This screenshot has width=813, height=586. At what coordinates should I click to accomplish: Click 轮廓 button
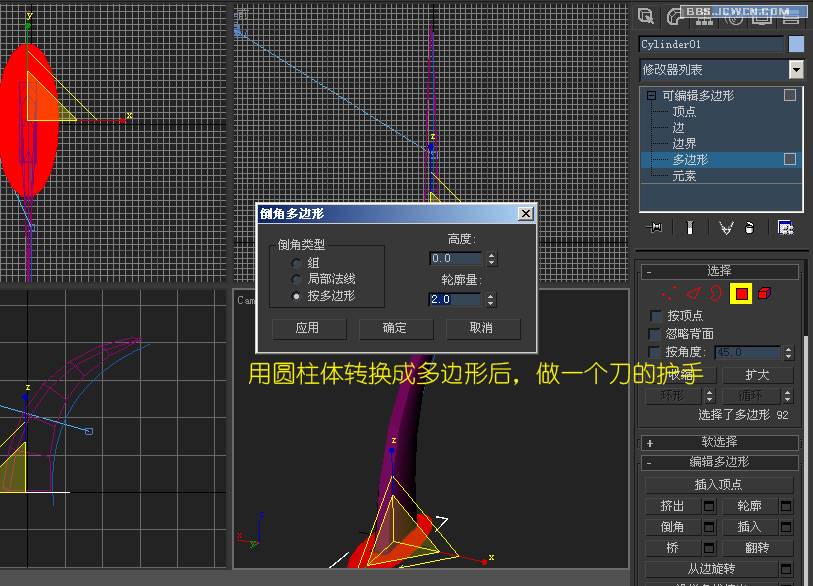tap(750, 506)
